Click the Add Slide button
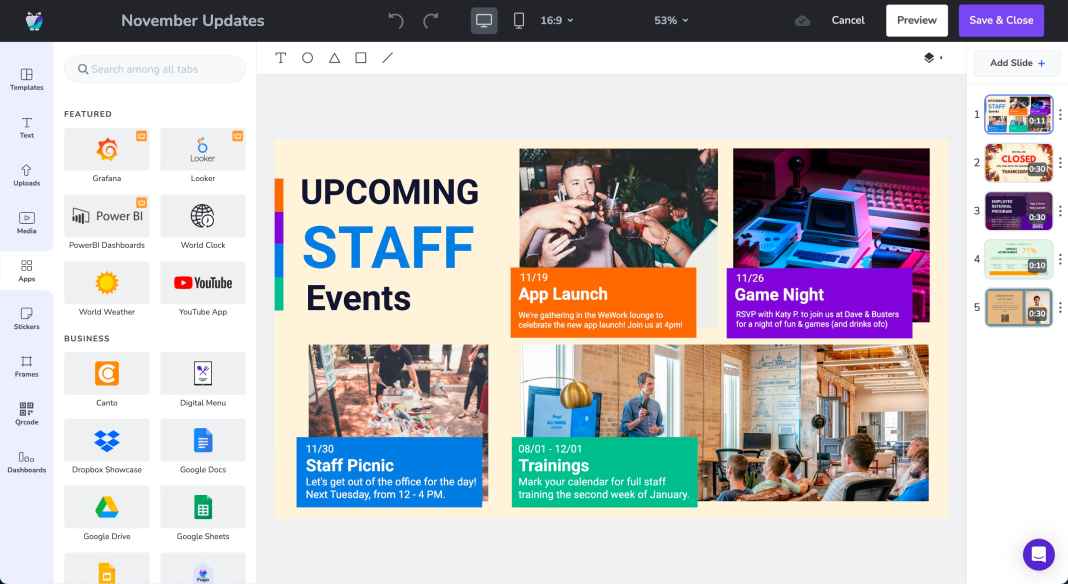 [x=1016, y=62]
